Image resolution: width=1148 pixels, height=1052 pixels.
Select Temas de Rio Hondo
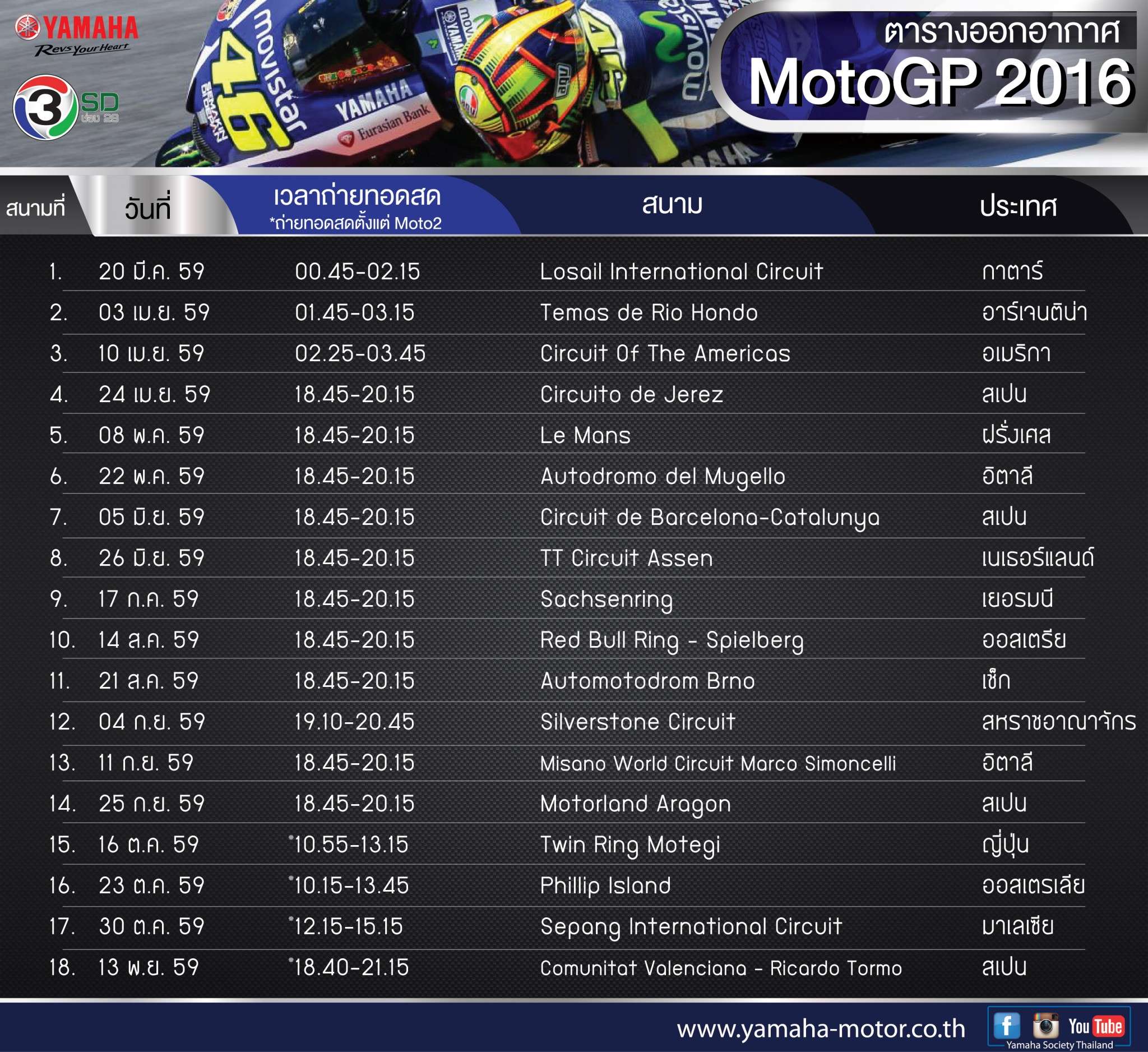click(x=649, y=313)
